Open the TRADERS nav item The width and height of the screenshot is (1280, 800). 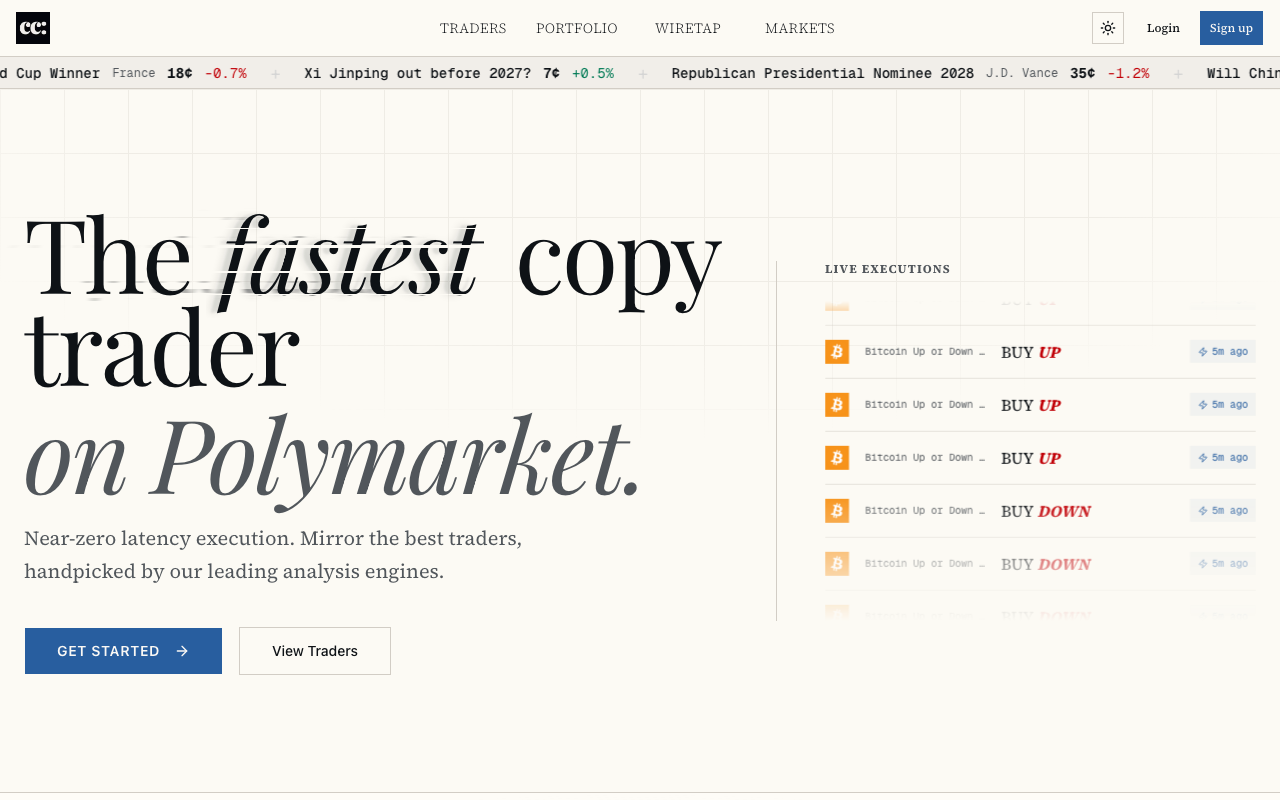coord(473,28)
